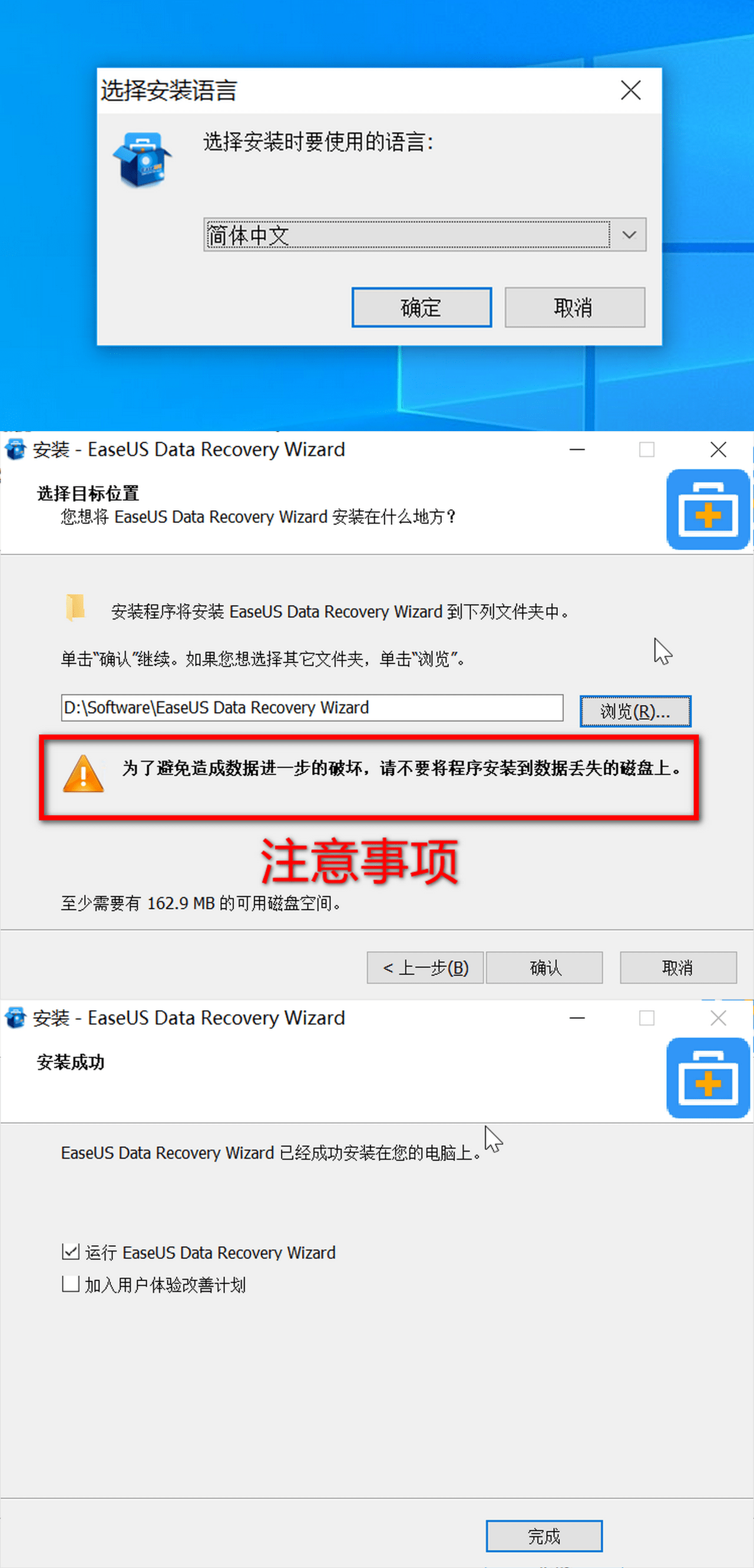This screenshot has height=1568, width=754.
Task: Click 浏览(R)... to choose folder
Action: click(x=636, y=711)
